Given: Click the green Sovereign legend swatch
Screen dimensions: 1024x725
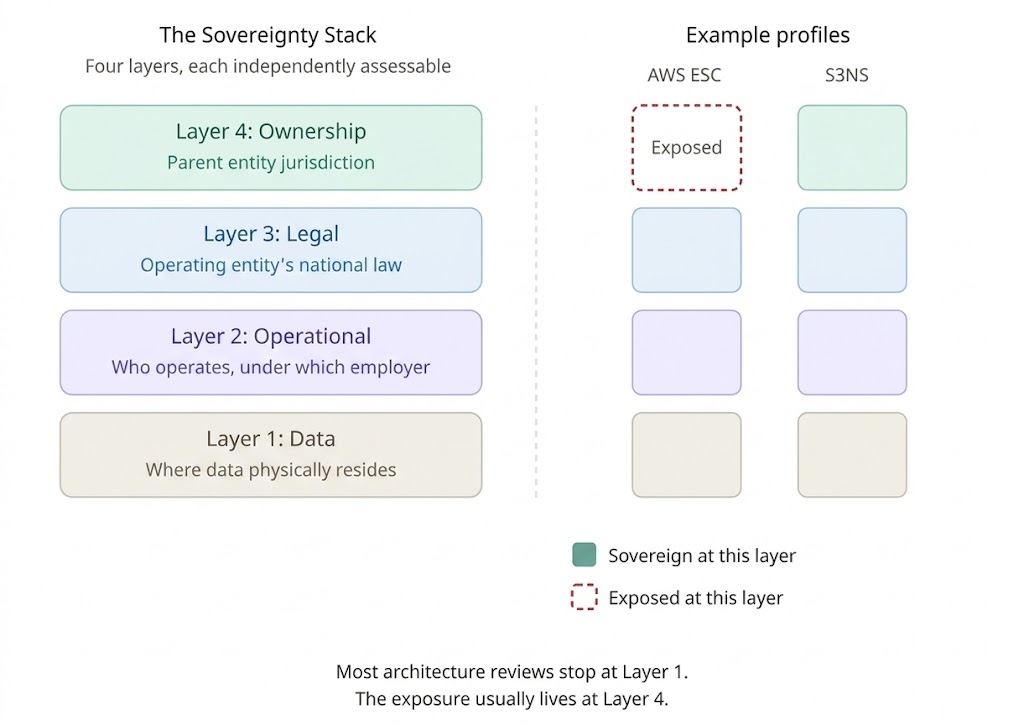Looking at the screenshot, I should (584, 555).
